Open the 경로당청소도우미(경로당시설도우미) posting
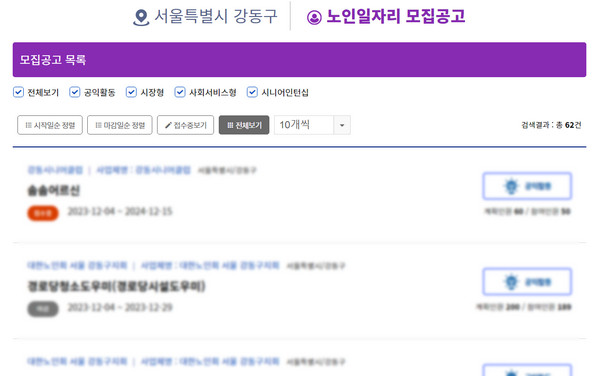 (117, 286)
